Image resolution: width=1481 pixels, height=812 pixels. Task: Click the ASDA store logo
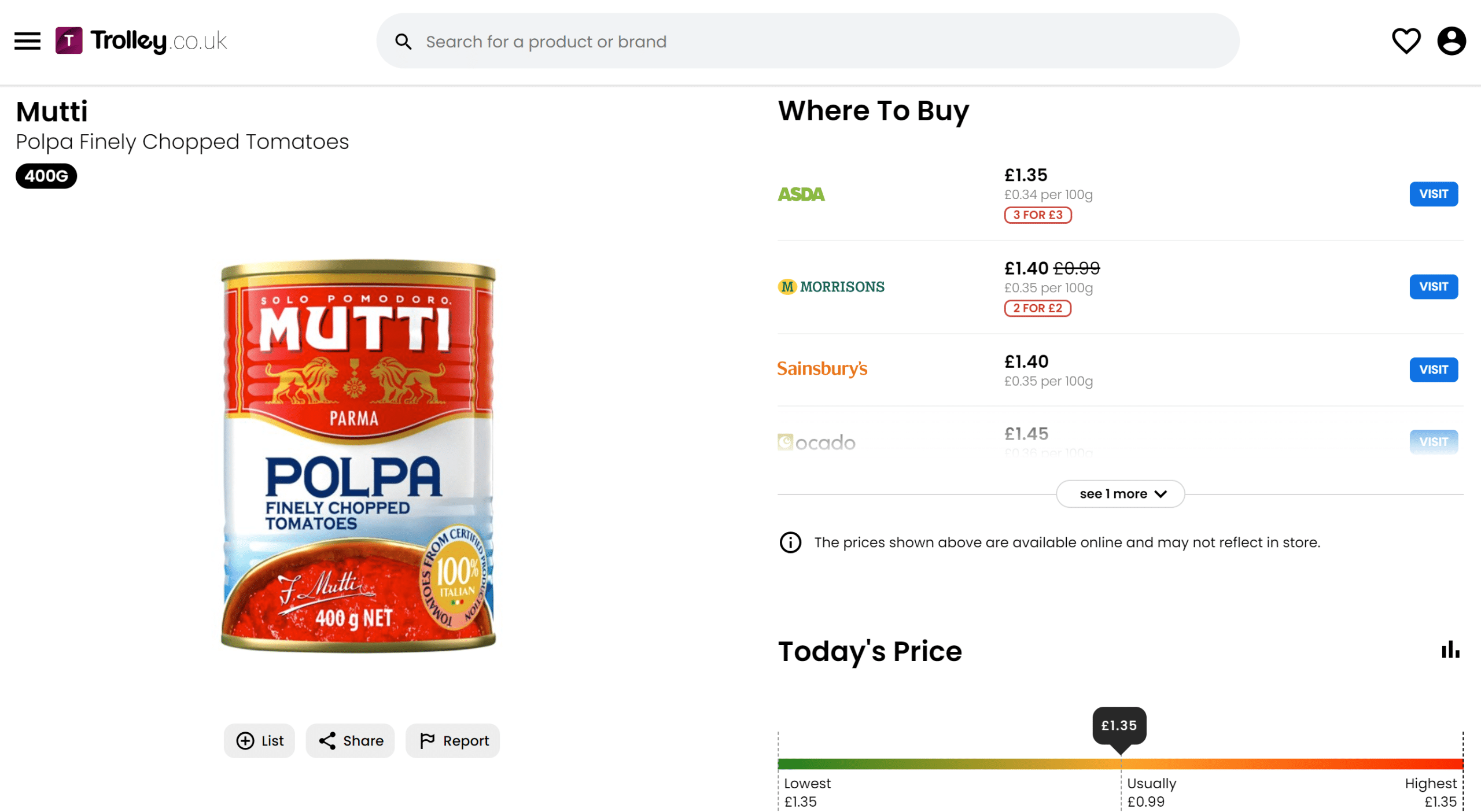tap(801, 194)
